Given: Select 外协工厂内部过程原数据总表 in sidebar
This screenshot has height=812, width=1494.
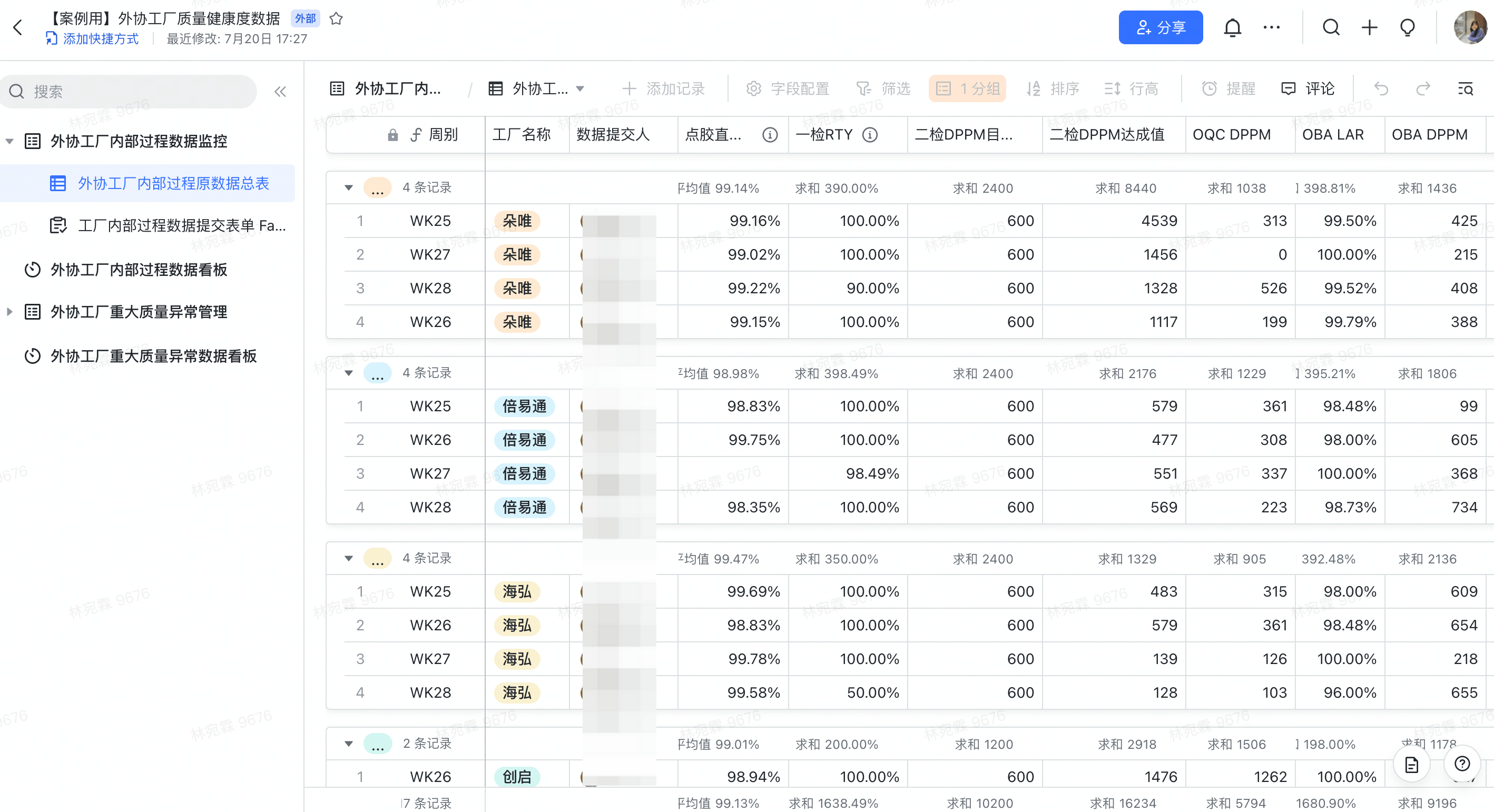Looking at the screenshot, I should [149, 184].
